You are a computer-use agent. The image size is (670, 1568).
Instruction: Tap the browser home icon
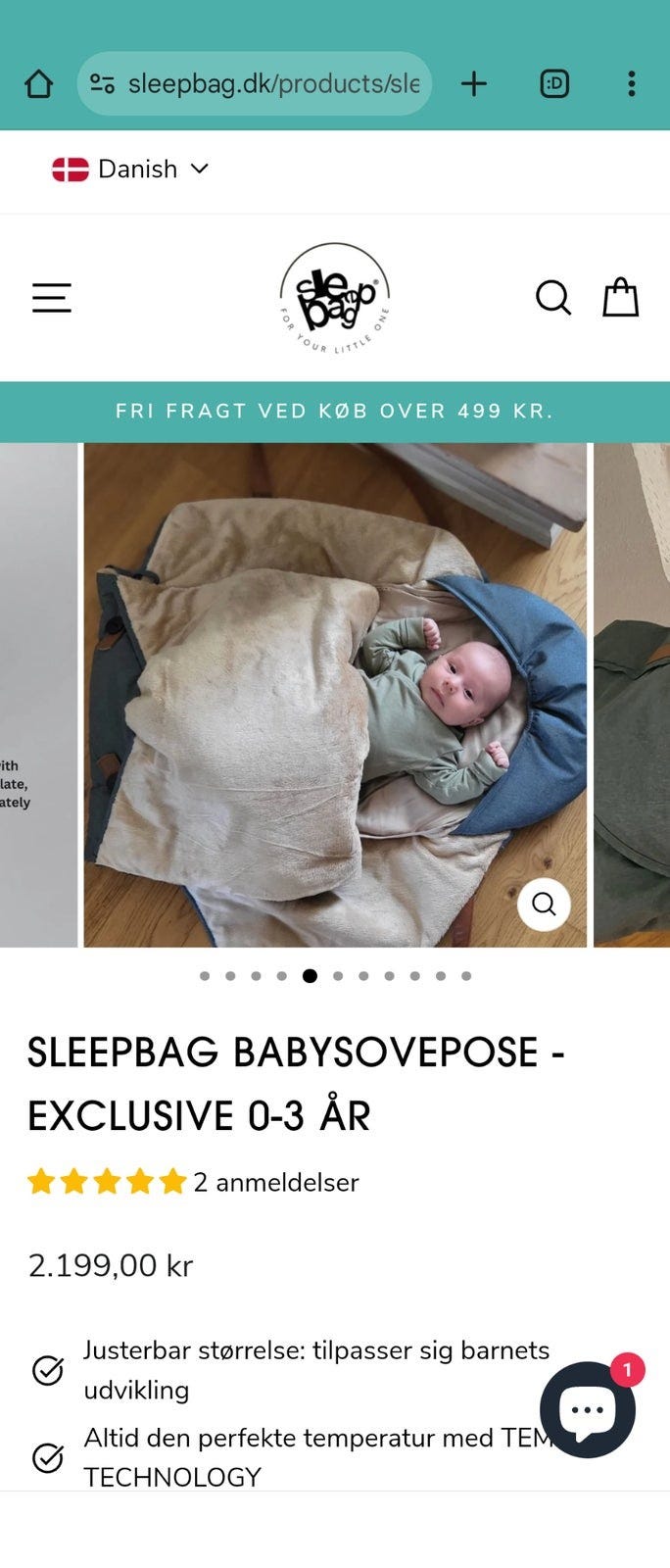click(x=38, y=84)
